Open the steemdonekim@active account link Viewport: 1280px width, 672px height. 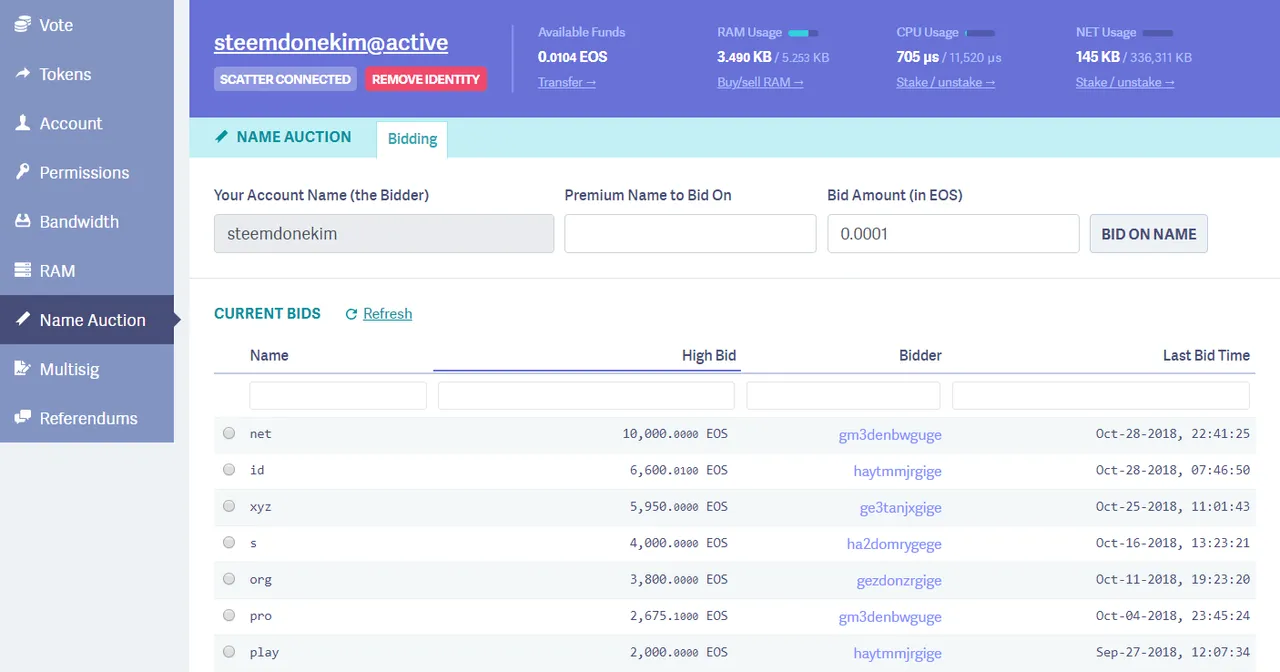click(331, 43)
